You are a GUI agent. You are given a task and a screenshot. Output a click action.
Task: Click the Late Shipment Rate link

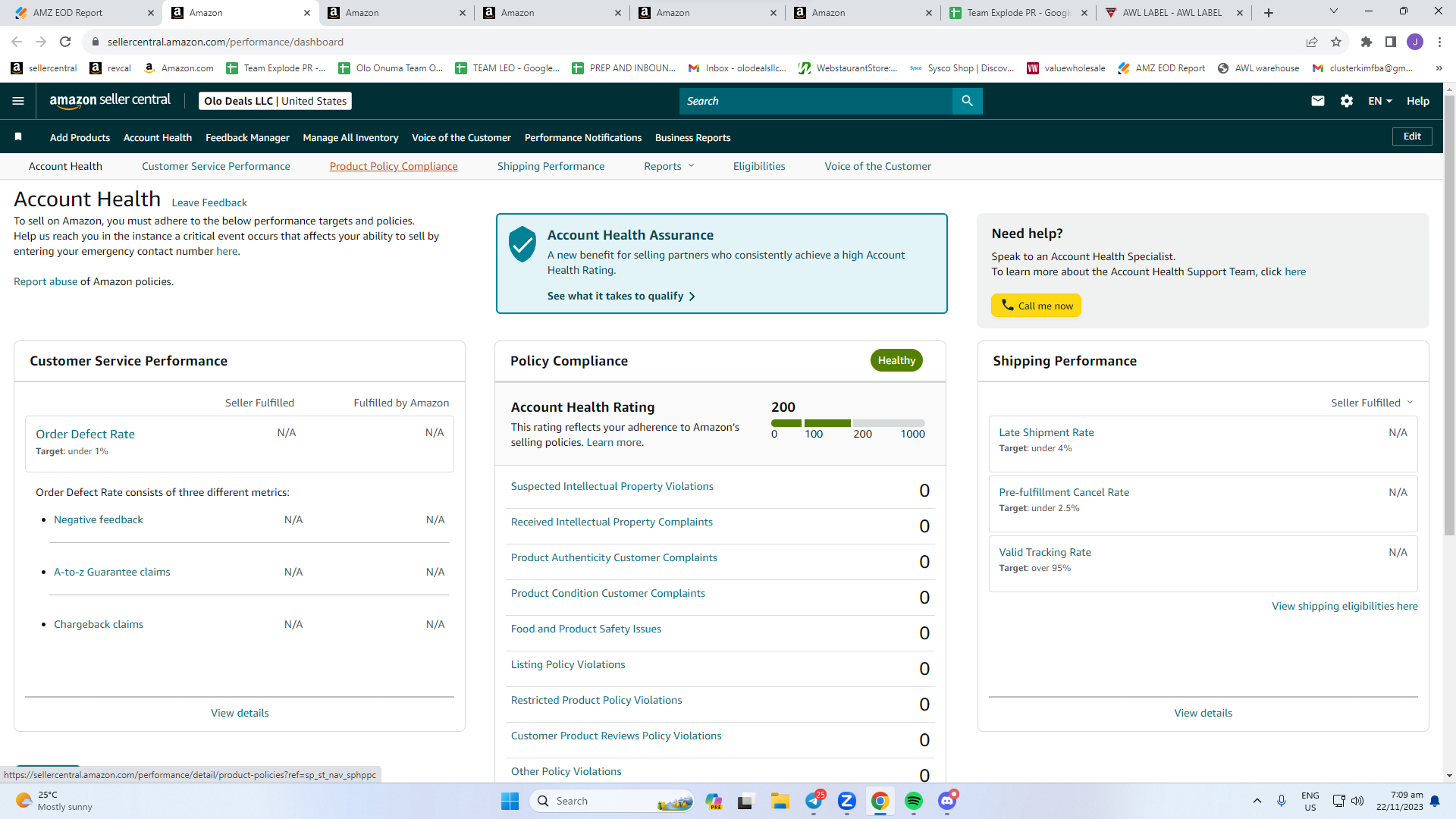[1046, 432]
